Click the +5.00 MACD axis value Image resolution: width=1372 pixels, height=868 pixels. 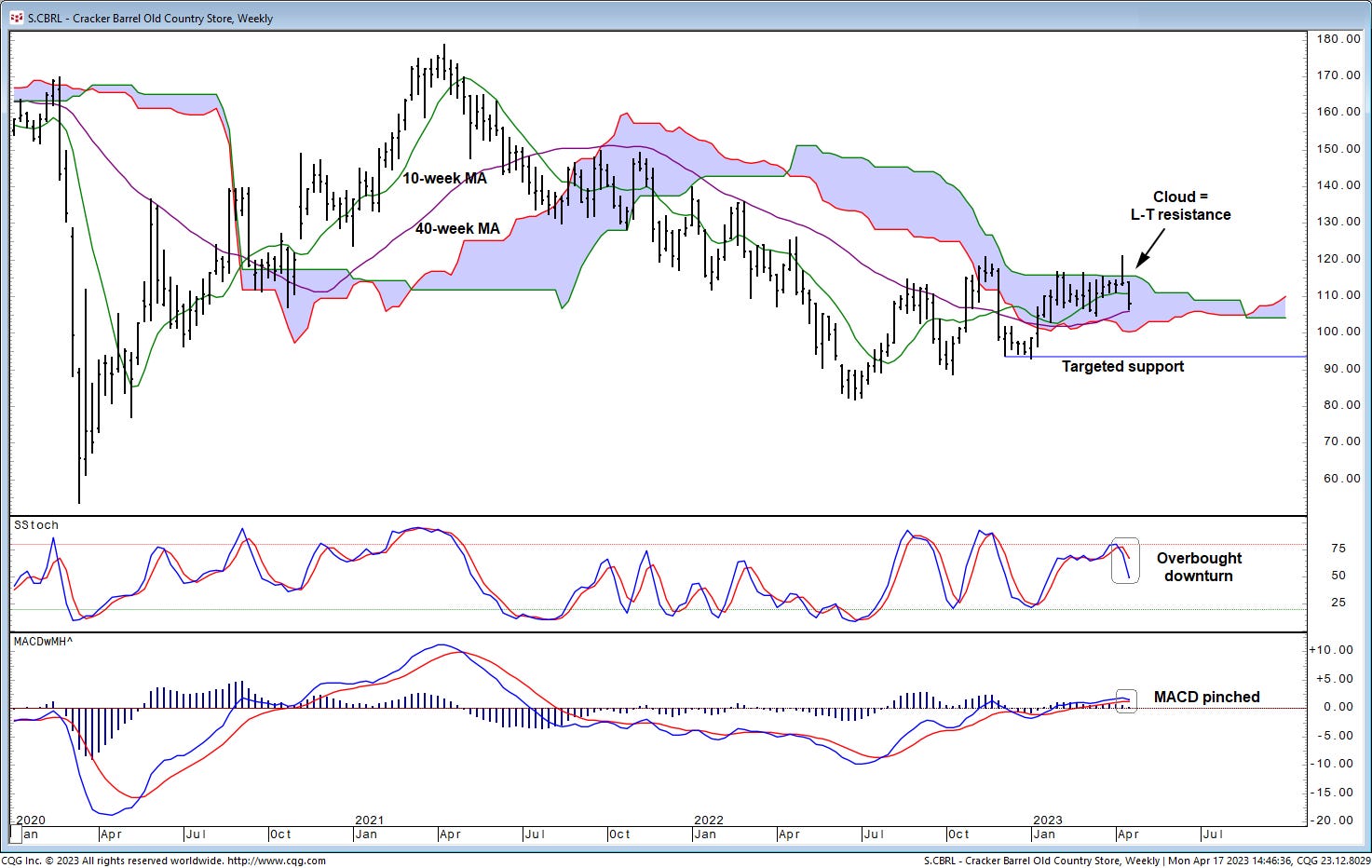click(1335, 678)
